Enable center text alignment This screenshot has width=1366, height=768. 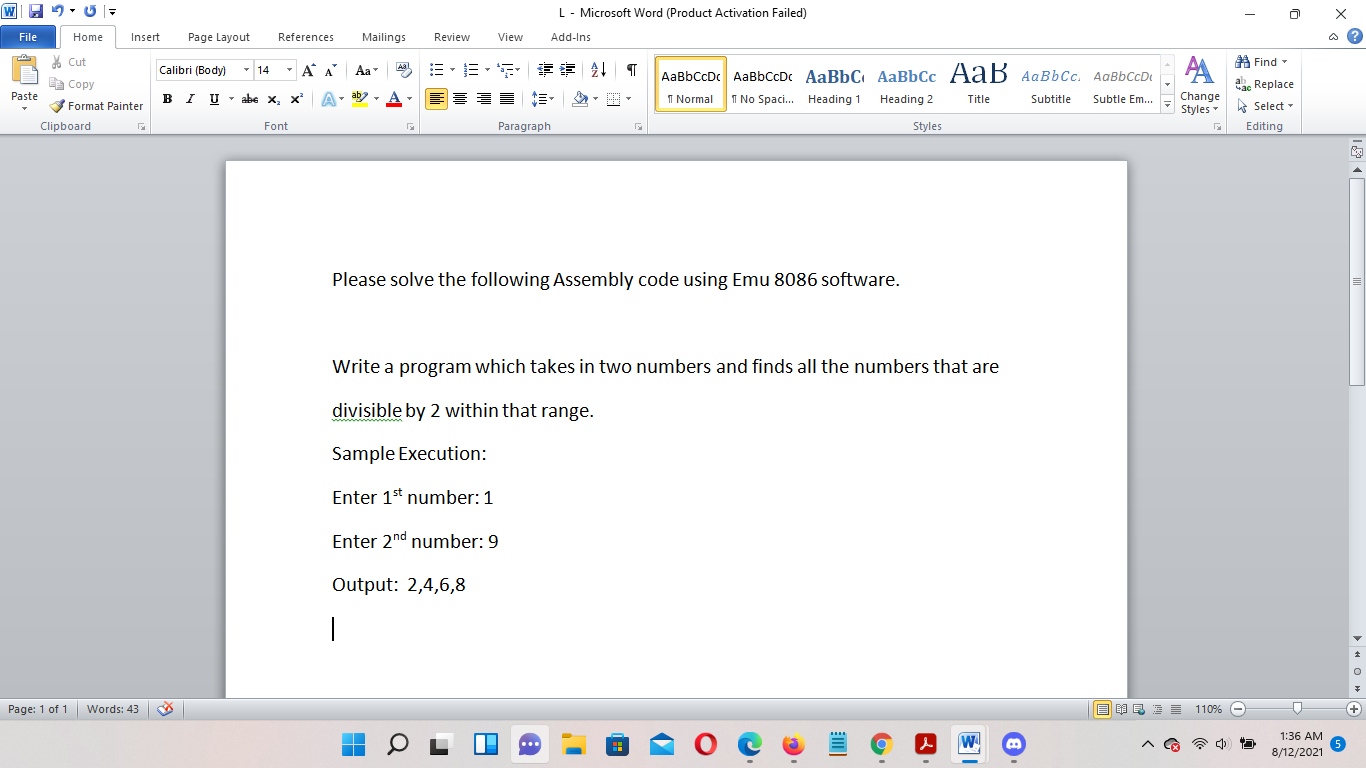coord(459,99)
